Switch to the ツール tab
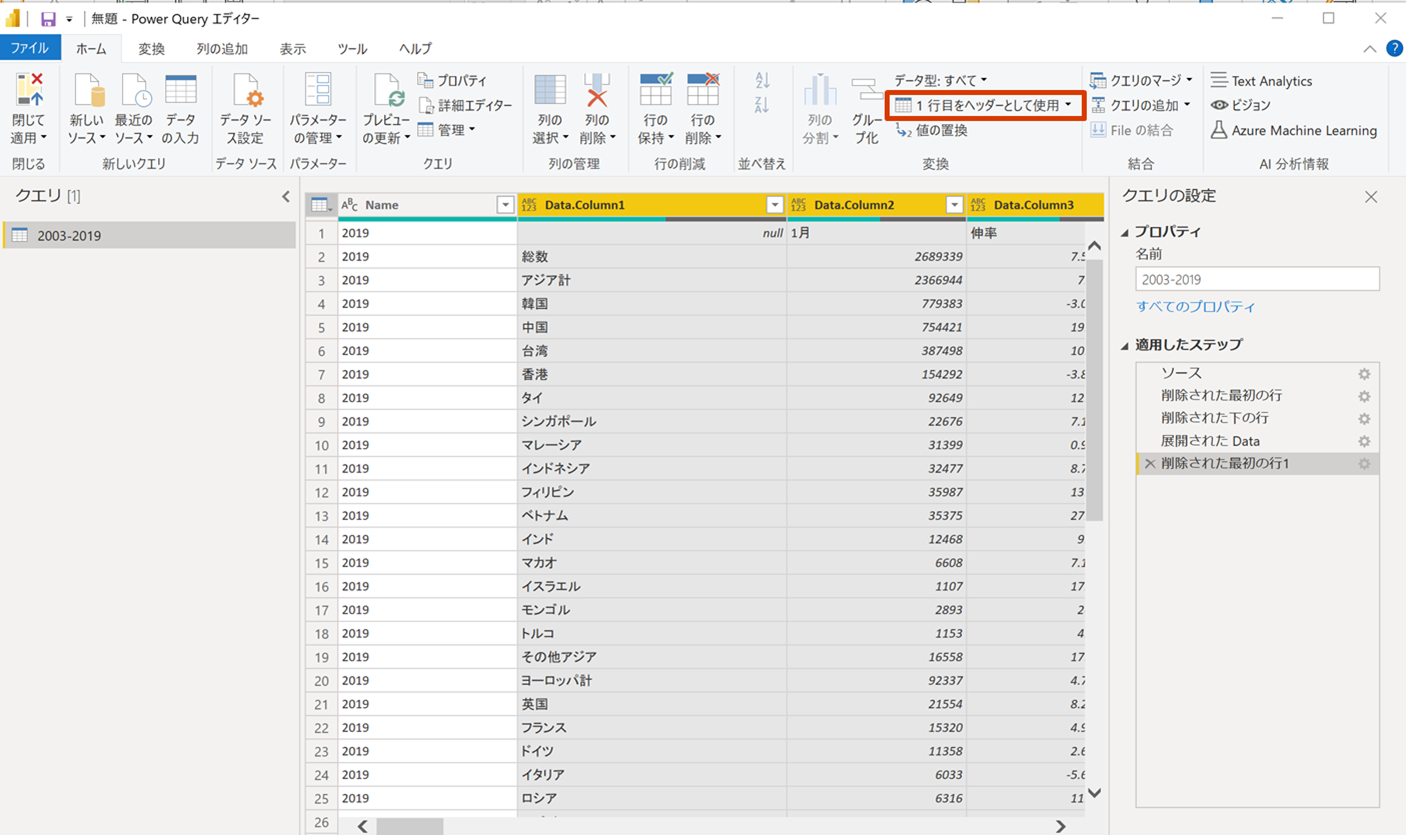This screenshot has width=1406, height=835. (352, 48)
